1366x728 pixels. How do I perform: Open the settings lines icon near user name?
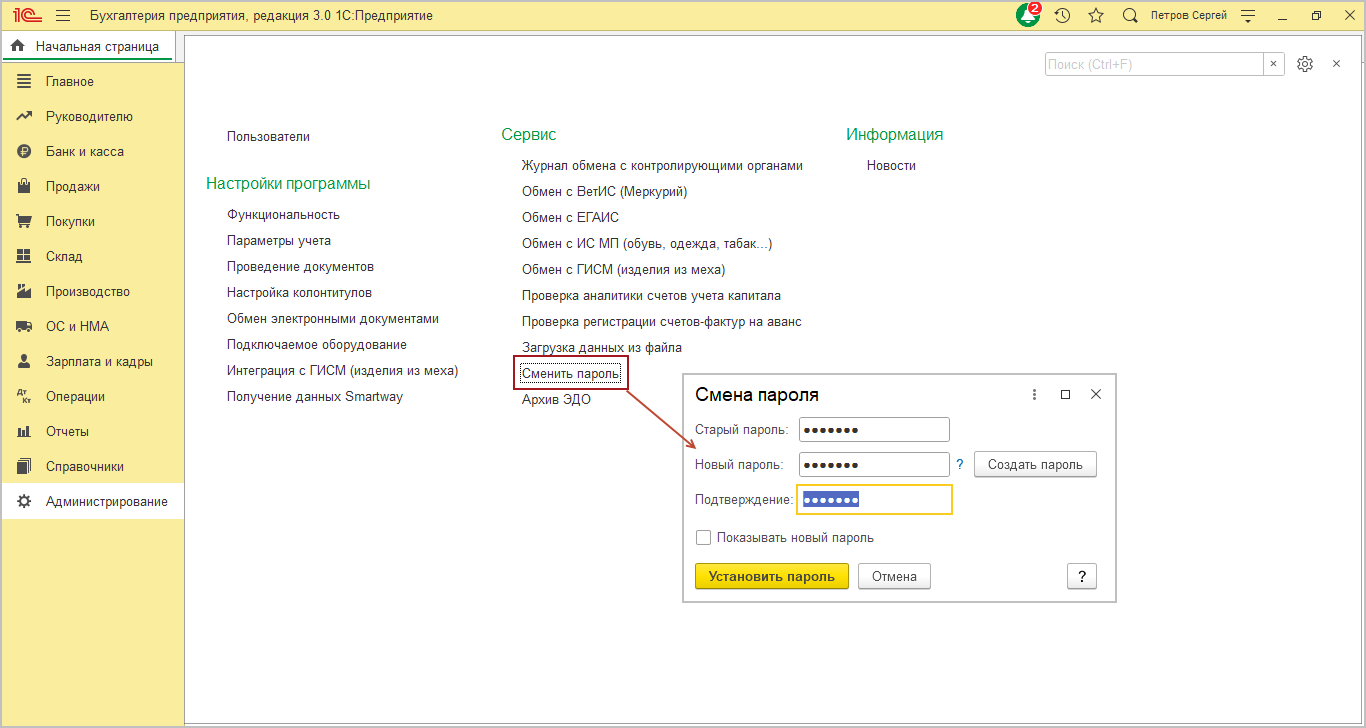click(x=1248, y=16)
